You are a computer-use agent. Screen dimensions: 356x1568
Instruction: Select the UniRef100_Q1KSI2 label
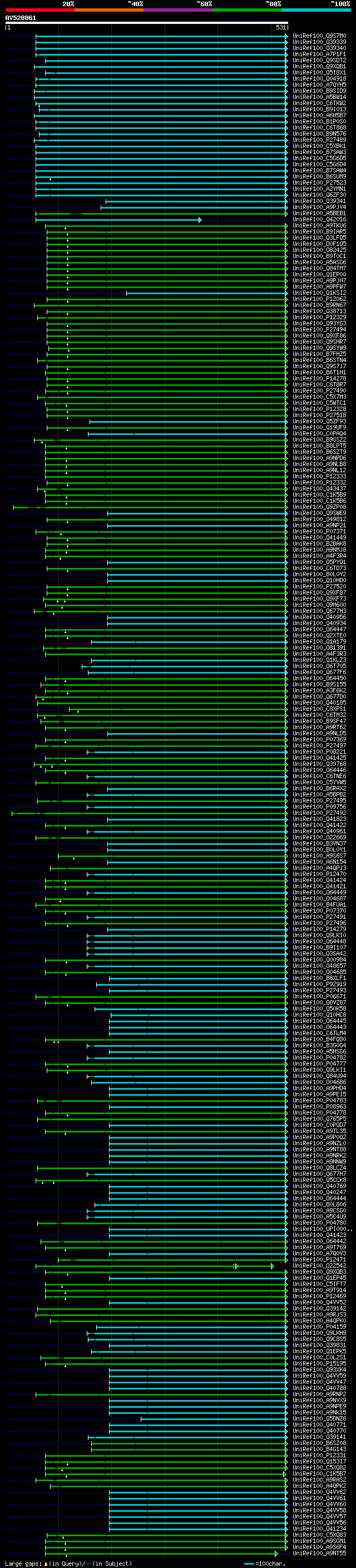point(319,293)
